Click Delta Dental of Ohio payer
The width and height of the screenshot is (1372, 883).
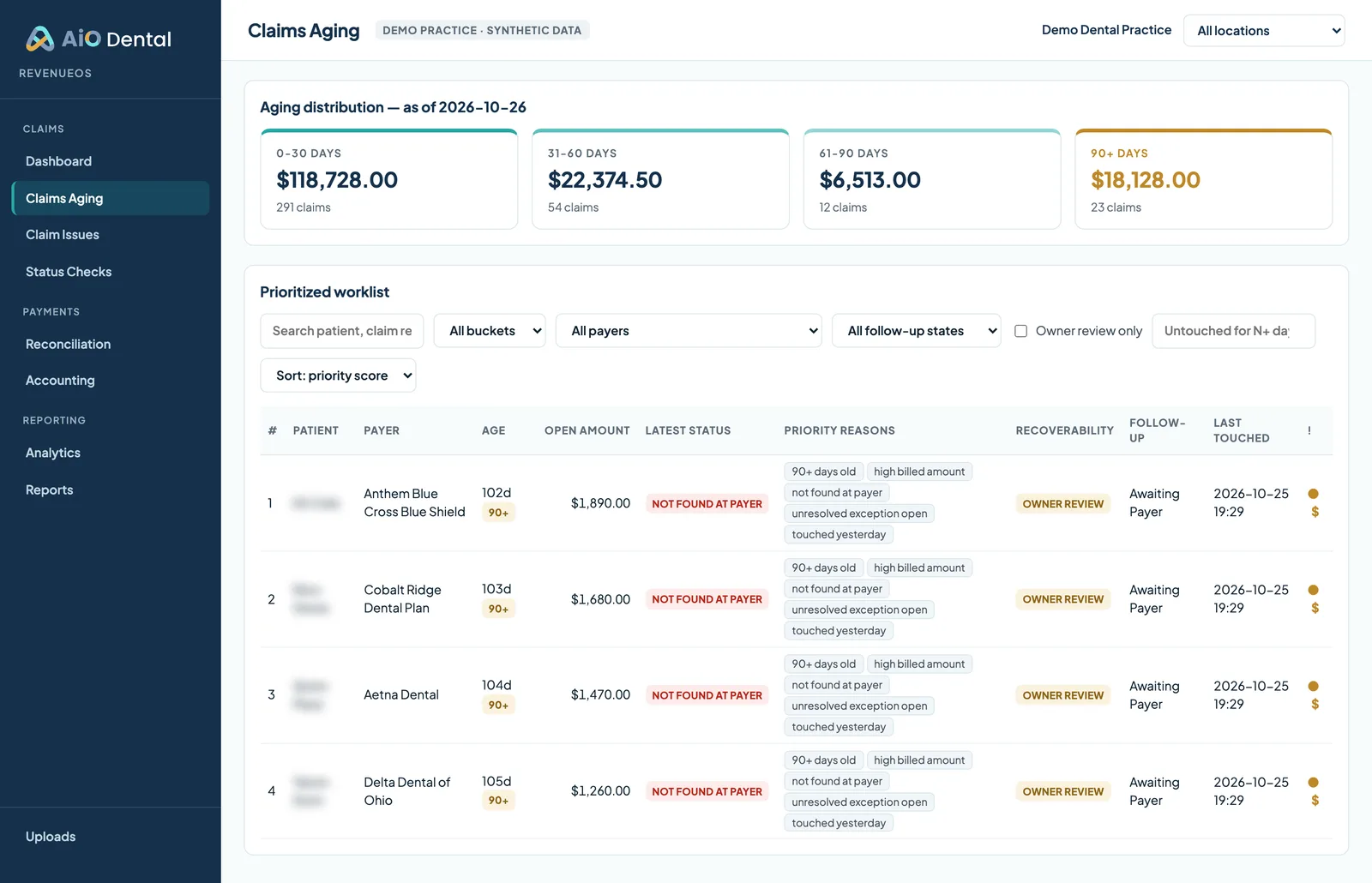(x=406, y=791)
